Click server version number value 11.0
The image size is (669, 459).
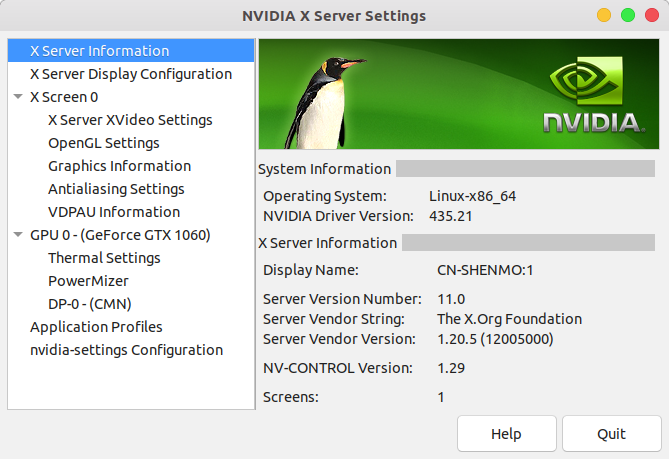click(x=451, y=299)
